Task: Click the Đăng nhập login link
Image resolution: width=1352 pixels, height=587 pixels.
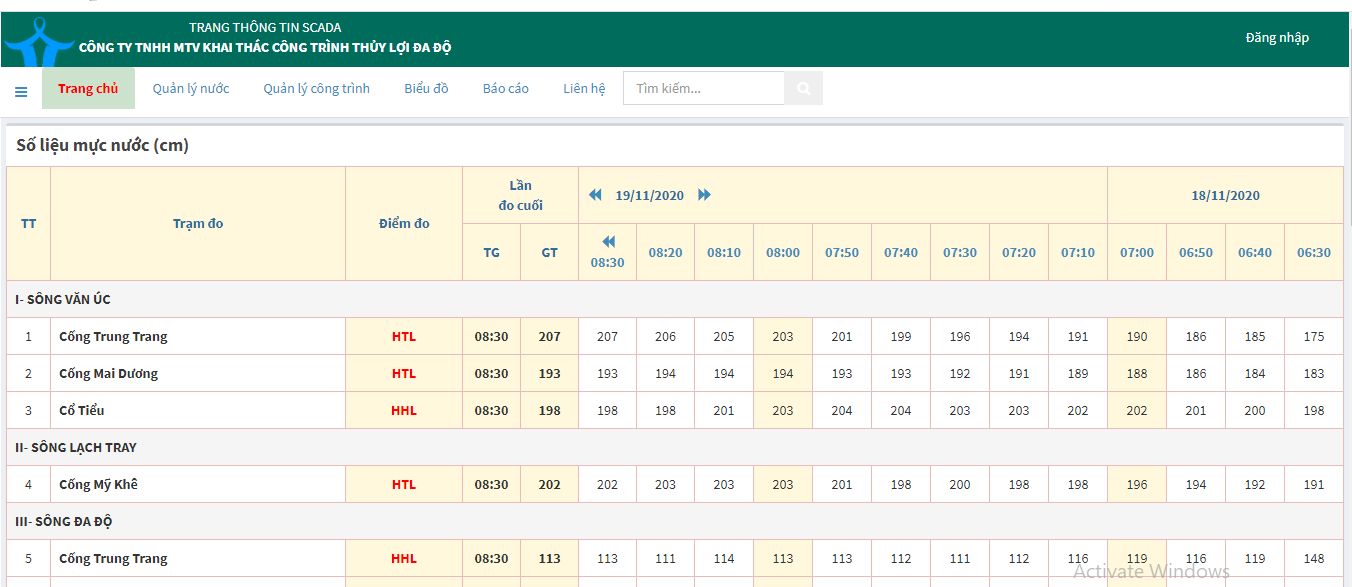Action: pyautogui.click(x=1276, y=38)
